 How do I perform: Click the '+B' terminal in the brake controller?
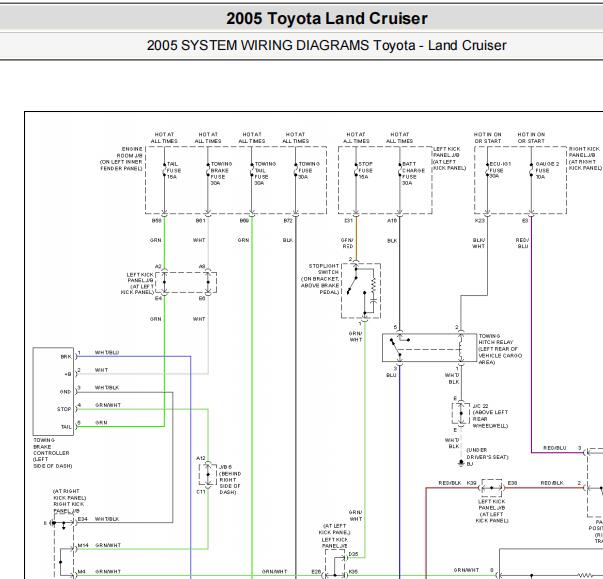(x=68, y=374)
